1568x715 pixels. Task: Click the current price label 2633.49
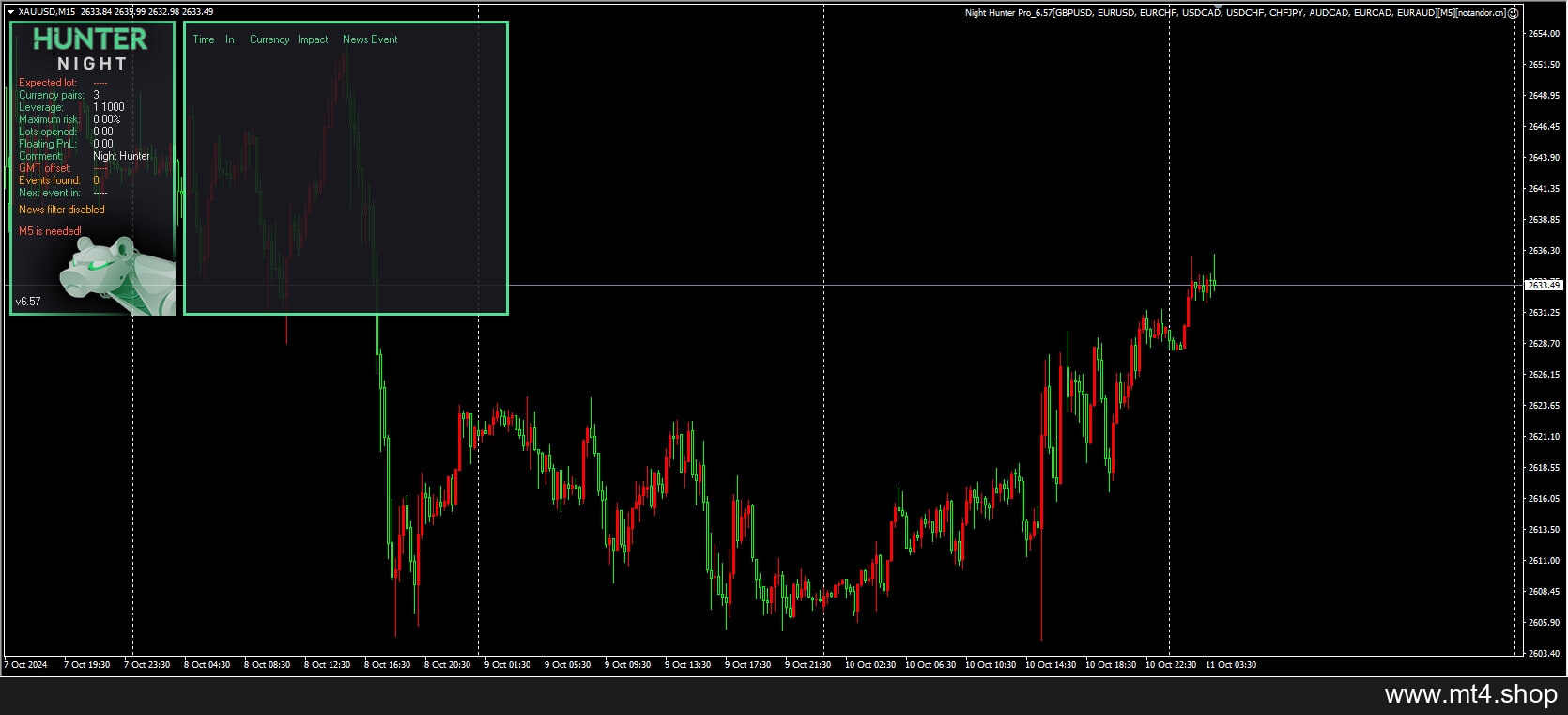point(1545,285)
